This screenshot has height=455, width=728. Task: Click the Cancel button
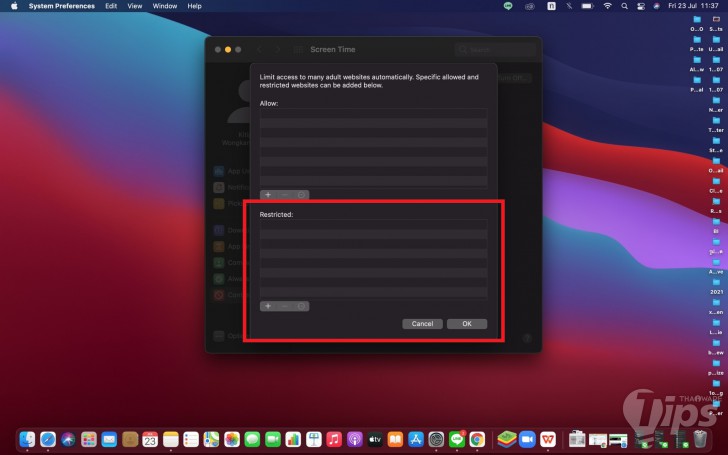422,324
